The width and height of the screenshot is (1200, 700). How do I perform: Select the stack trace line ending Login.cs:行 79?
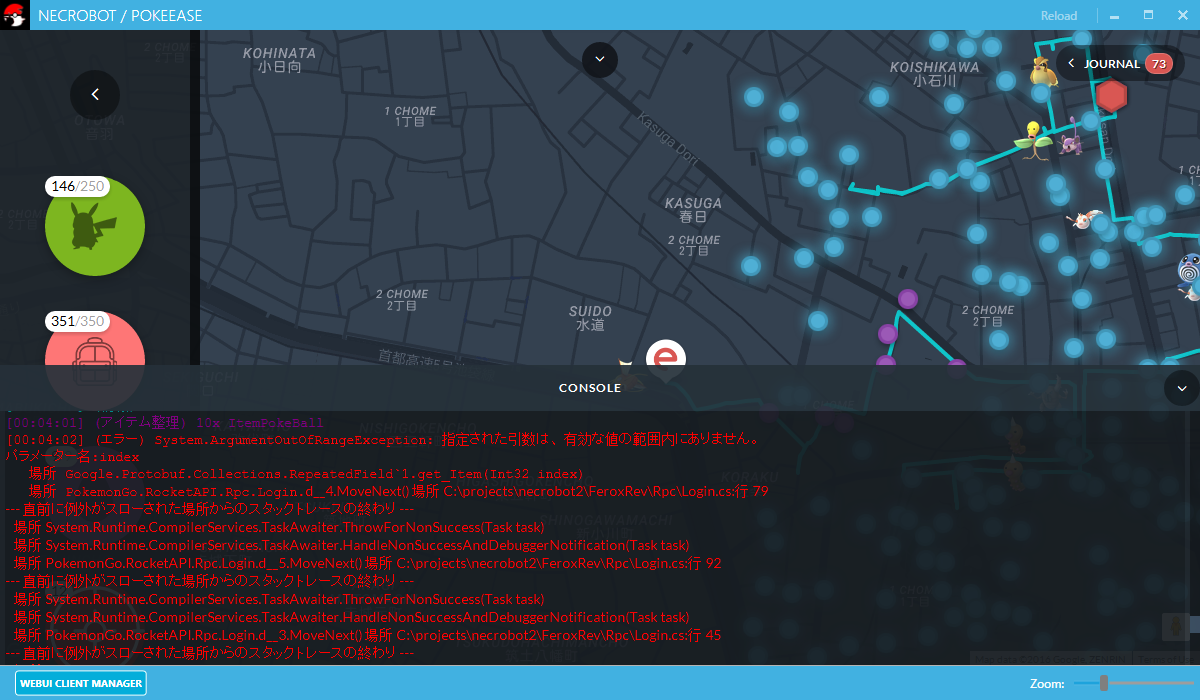(398, 492)
